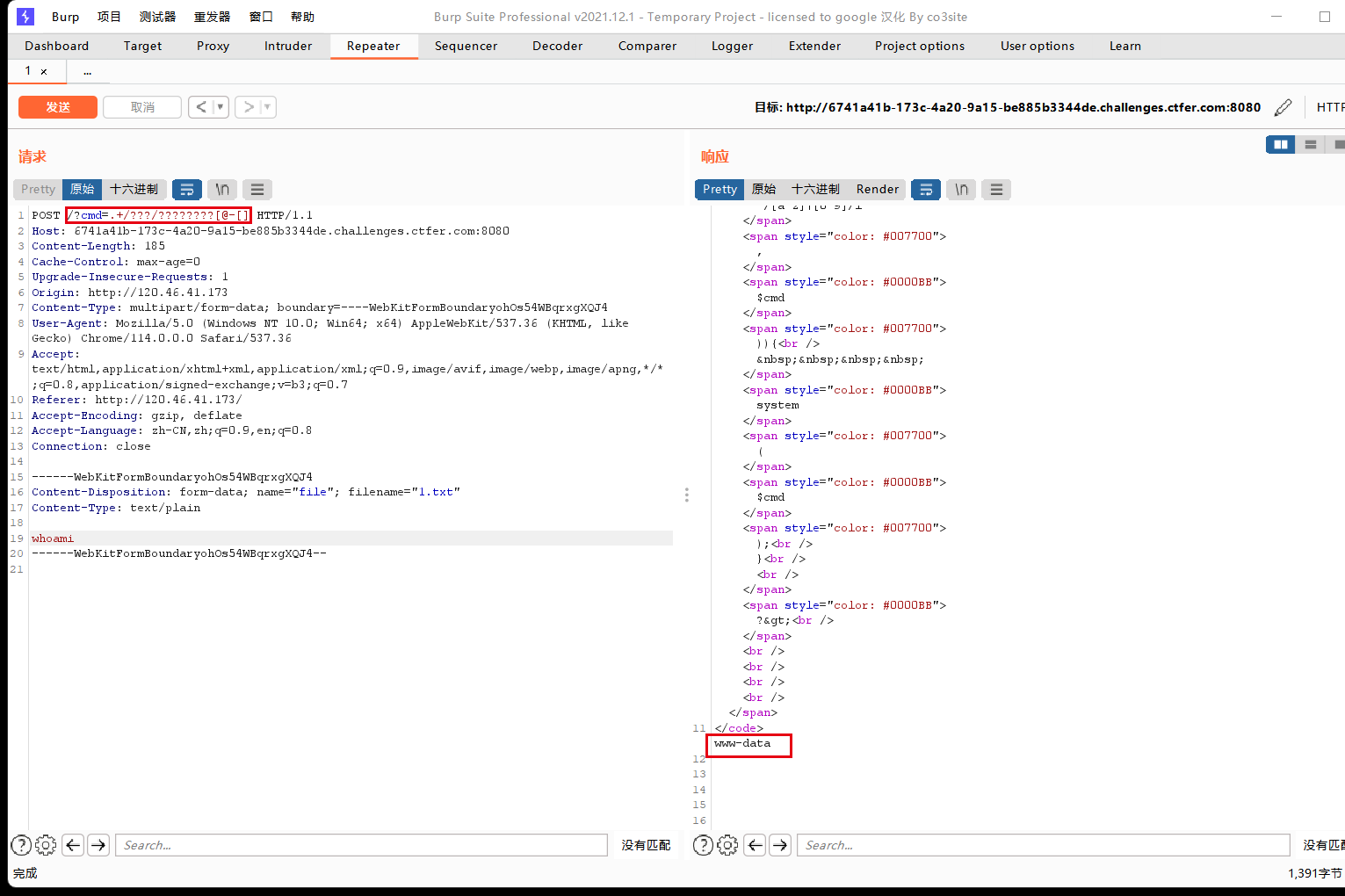Click the orange 发送 send button
Screen dimensions: 1345x896
pyautogui.click(x=58, y=107)
